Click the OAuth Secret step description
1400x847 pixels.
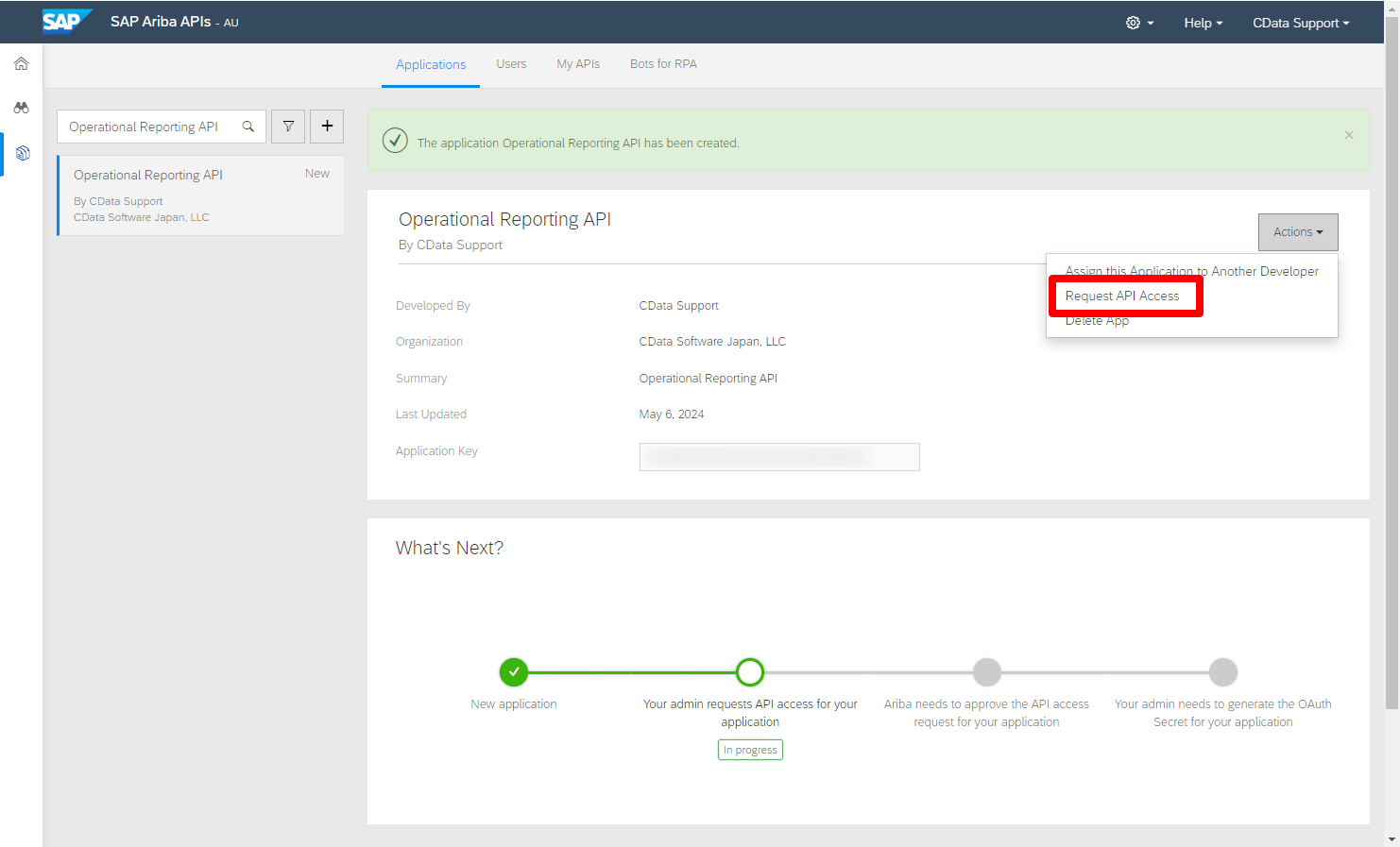(1223, 713)
